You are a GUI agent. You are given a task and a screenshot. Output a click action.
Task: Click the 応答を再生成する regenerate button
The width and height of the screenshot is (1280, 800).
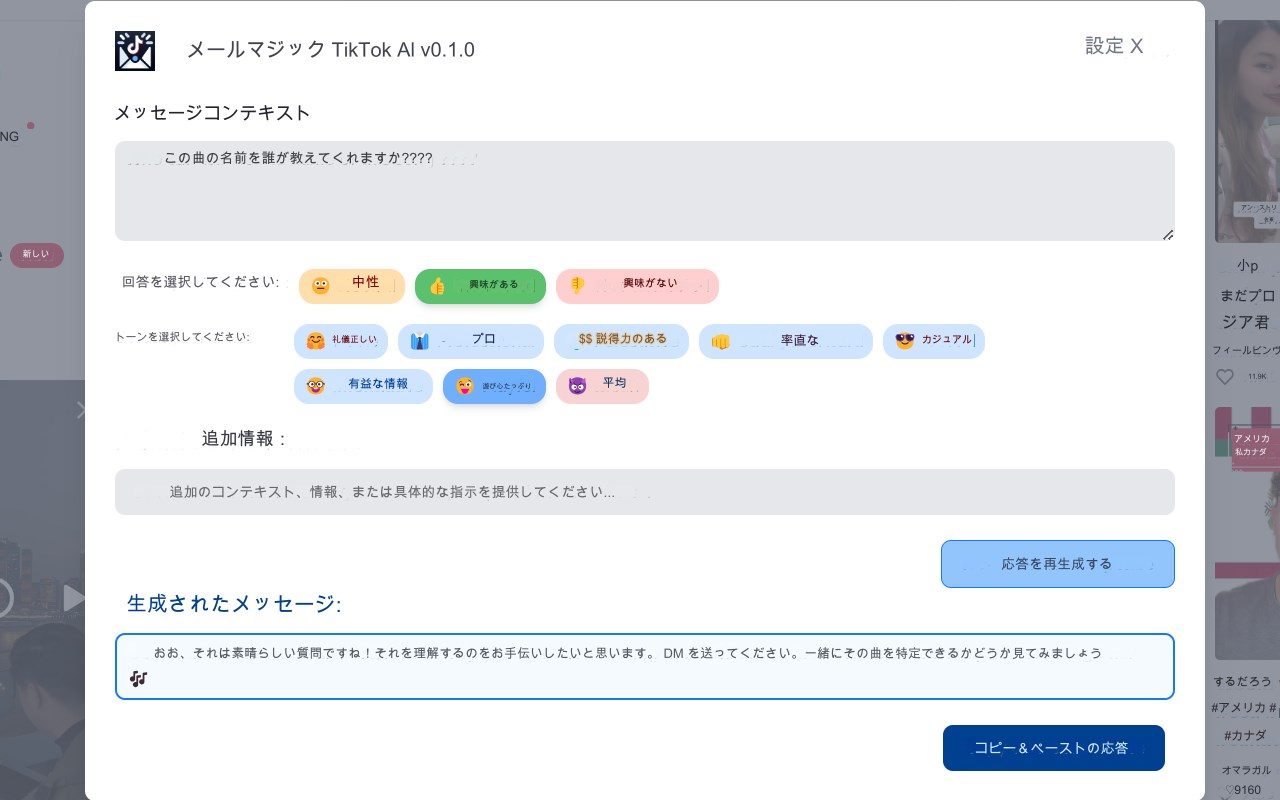[1057, 564]
